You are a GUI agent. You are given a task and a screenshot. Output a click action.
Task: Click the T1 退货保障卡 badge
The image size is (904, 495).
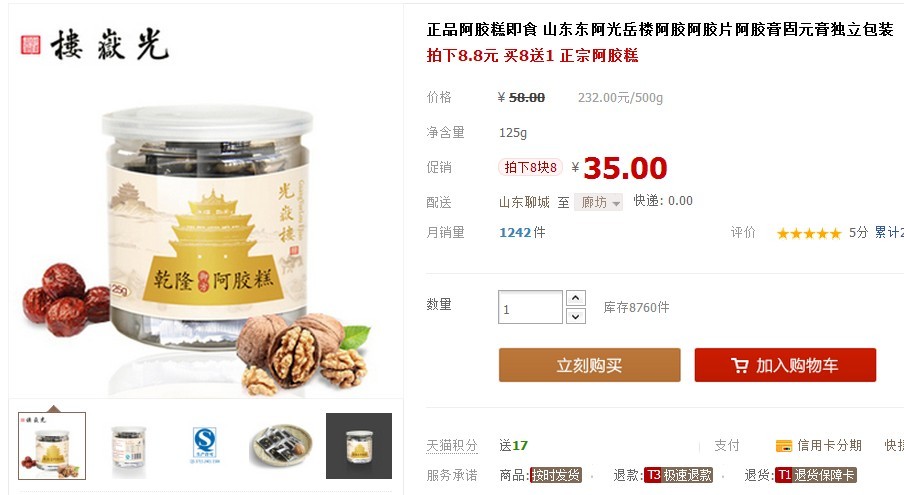pos(816,475)
